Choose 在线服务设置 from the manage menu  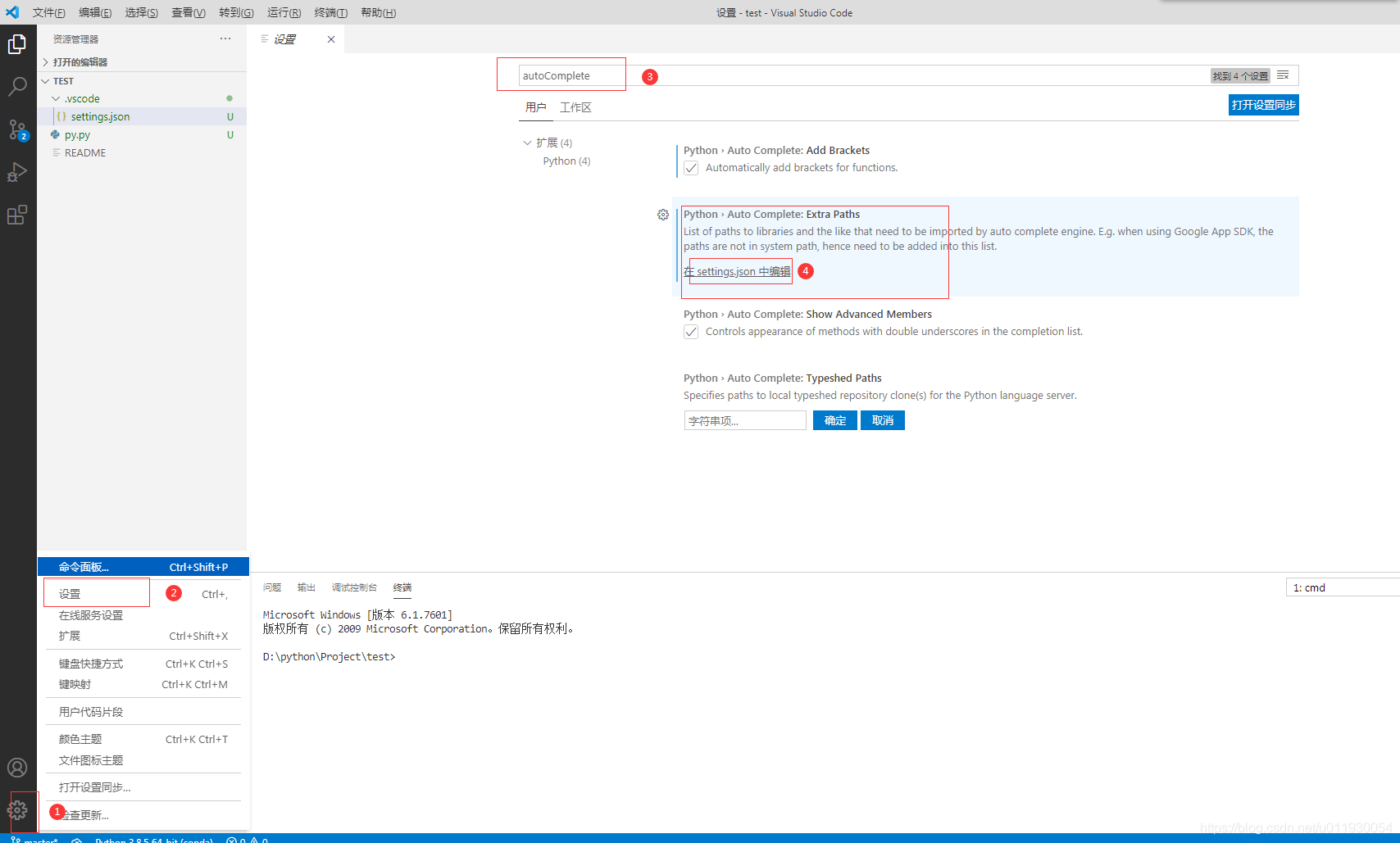[x=143, y=615]
